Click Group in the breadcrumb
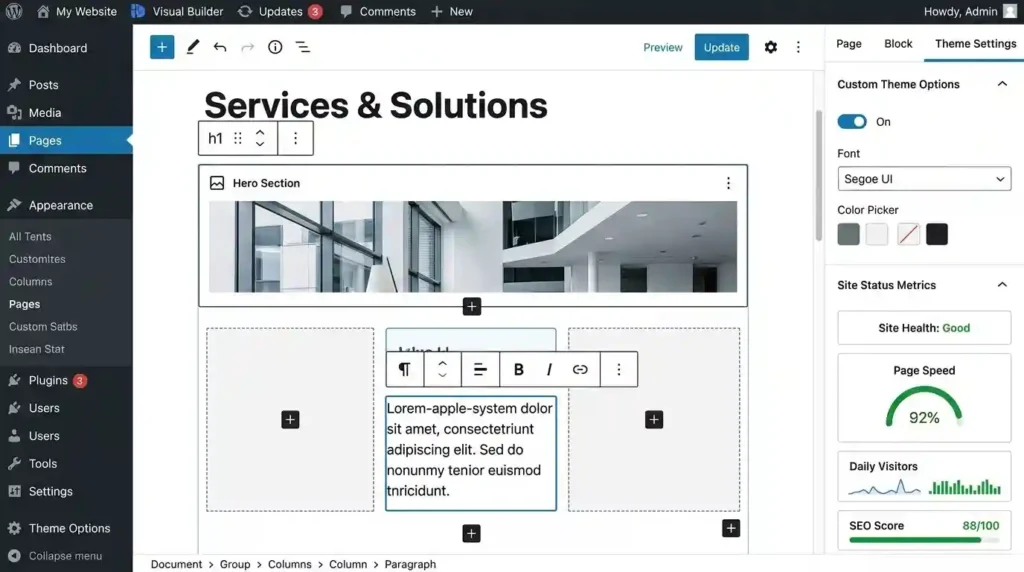This screenshot has width=1024, height=572. click(x=234, y=564)
